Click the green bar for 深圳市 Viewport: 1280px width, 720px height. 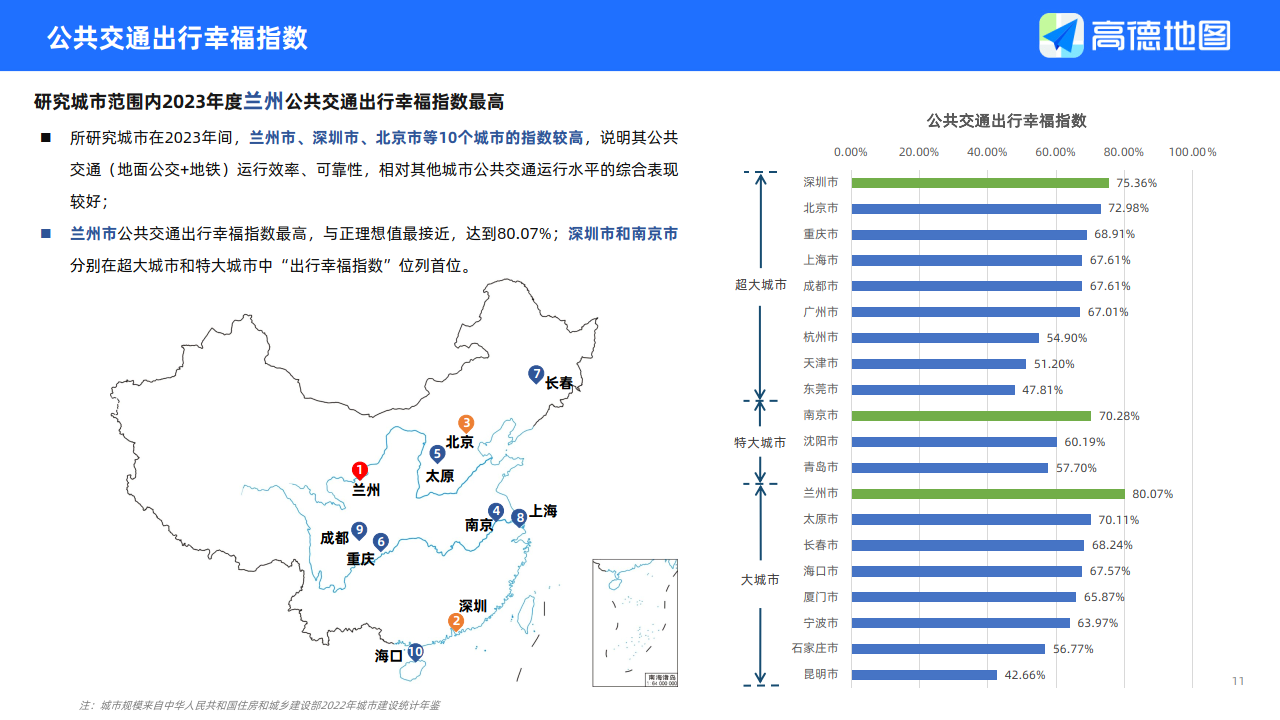(x=980, y=183)
